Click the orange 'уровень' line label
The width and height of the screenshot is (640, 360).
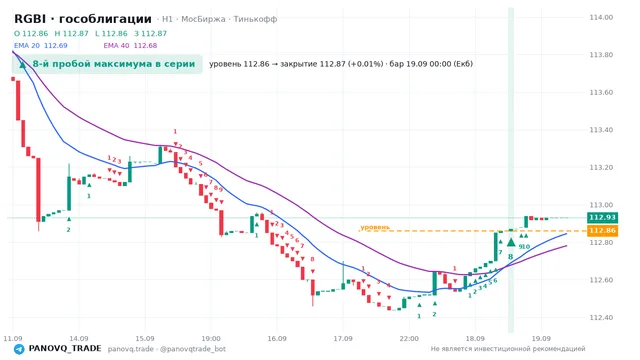click(375, 227)
